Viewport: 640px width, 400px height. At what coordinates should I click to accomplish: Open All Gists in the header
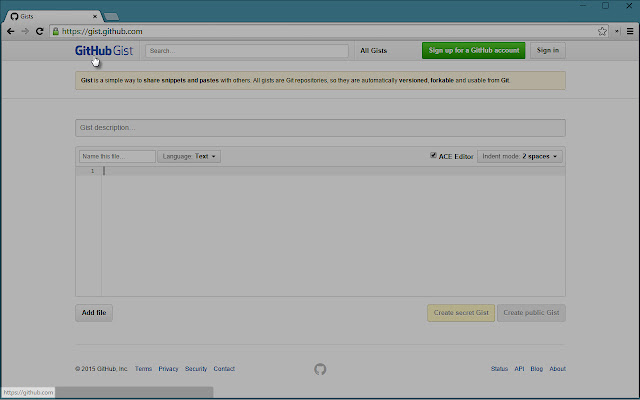pos(373,51)
